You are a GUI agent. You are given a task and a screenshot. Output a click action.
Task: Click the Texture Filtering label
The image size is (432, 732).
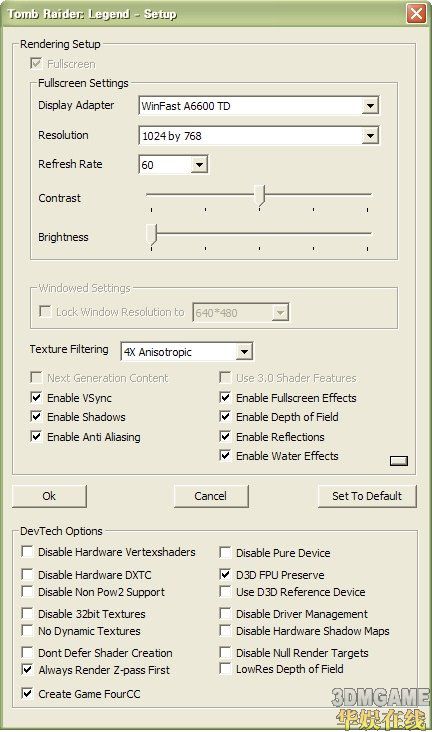click(69, 349)
